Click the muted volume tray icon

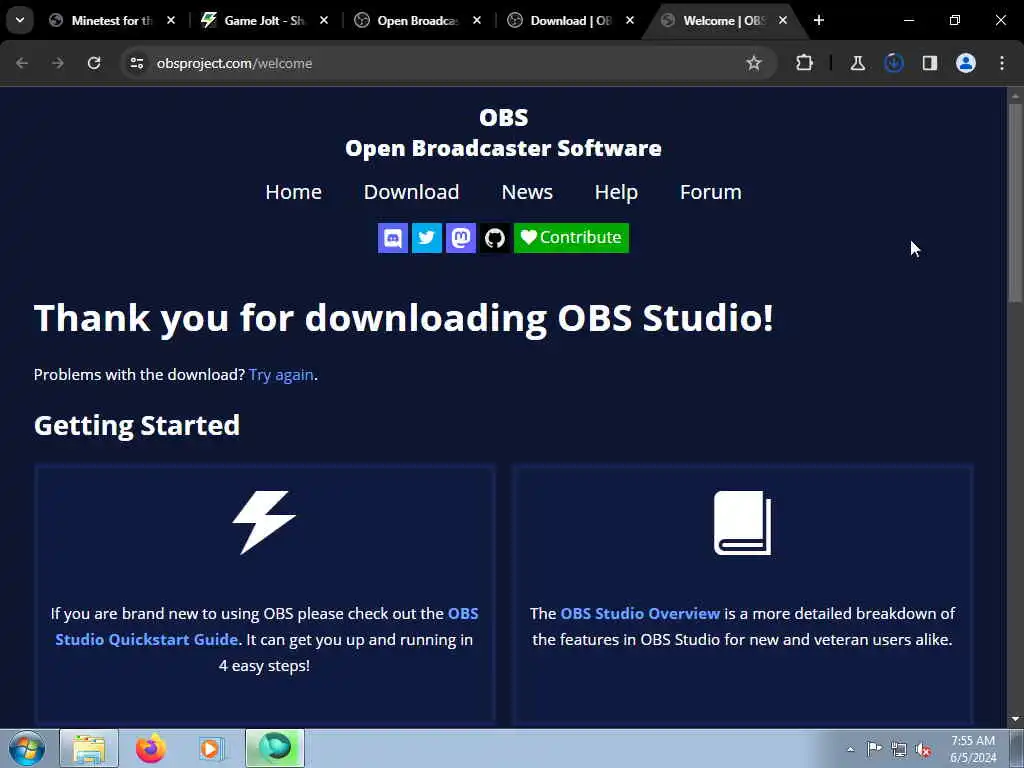[x=923, y=749]
